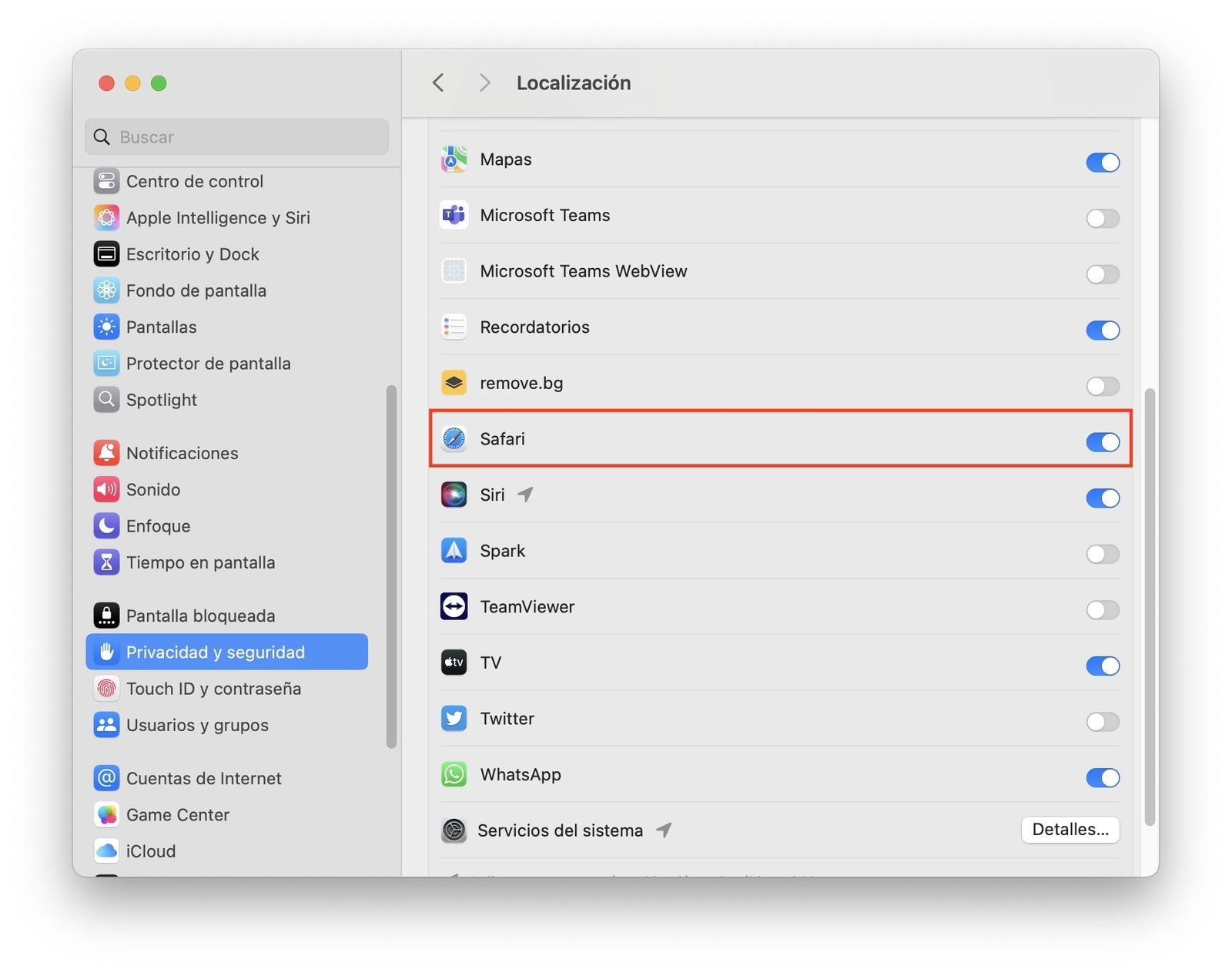
Task: Select Pantallas in the sidebar
Action: (x=227, y=327)
